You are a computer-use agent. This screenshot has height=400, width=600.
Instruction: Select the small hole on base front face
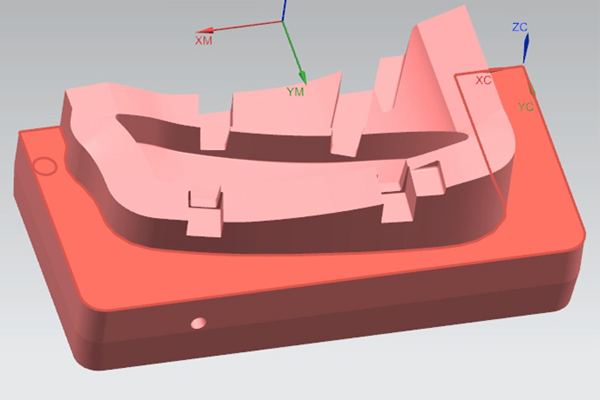click(198, 323)
